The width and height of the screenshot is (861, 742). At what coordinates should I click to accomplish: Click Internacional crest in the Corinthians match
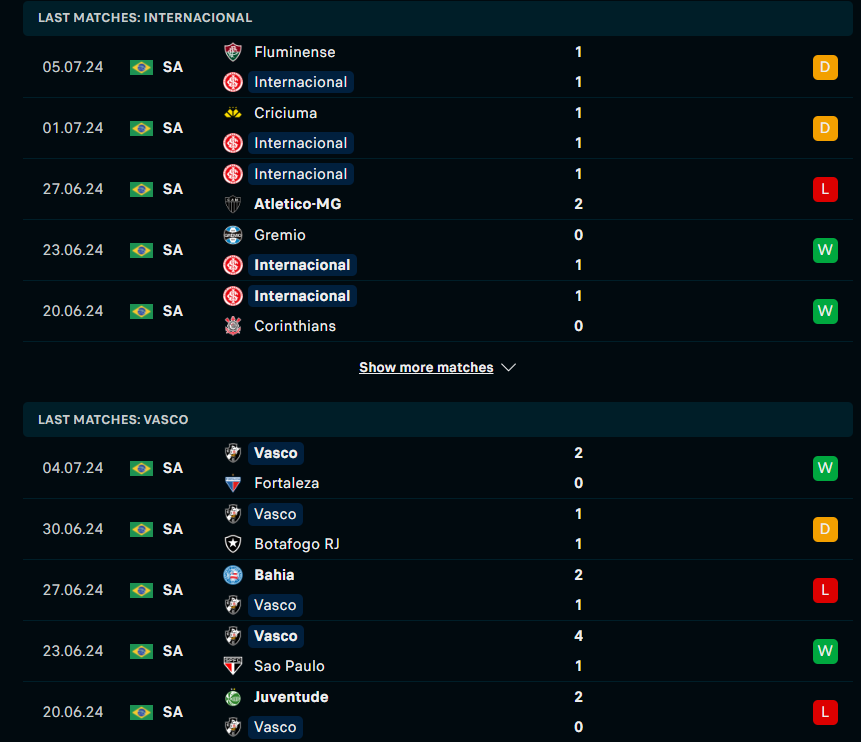click(233, 296)
